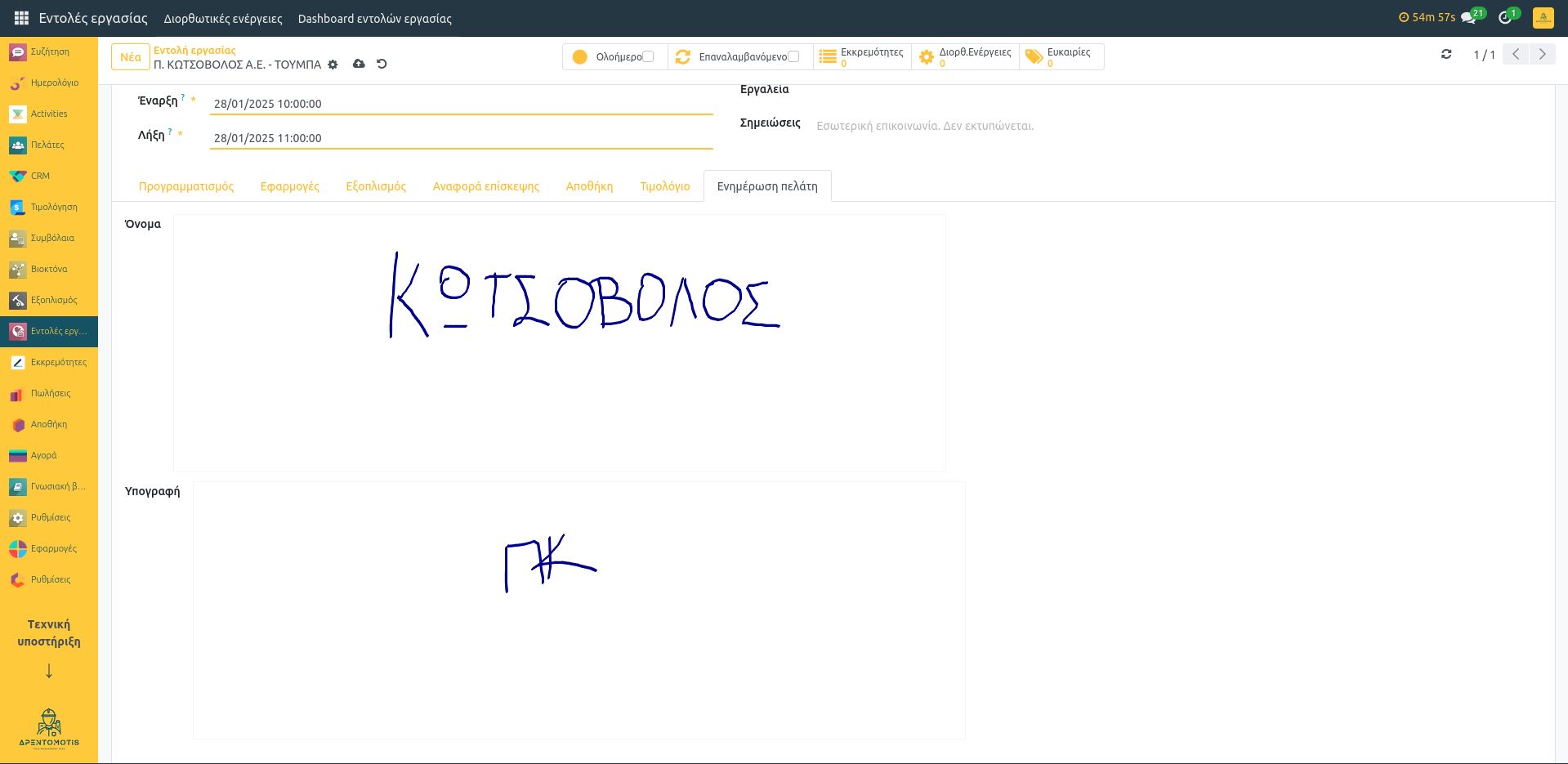Select Ενημέρωση πελάτη tab
Screen dimensions: 1568x764
(767, 186)
